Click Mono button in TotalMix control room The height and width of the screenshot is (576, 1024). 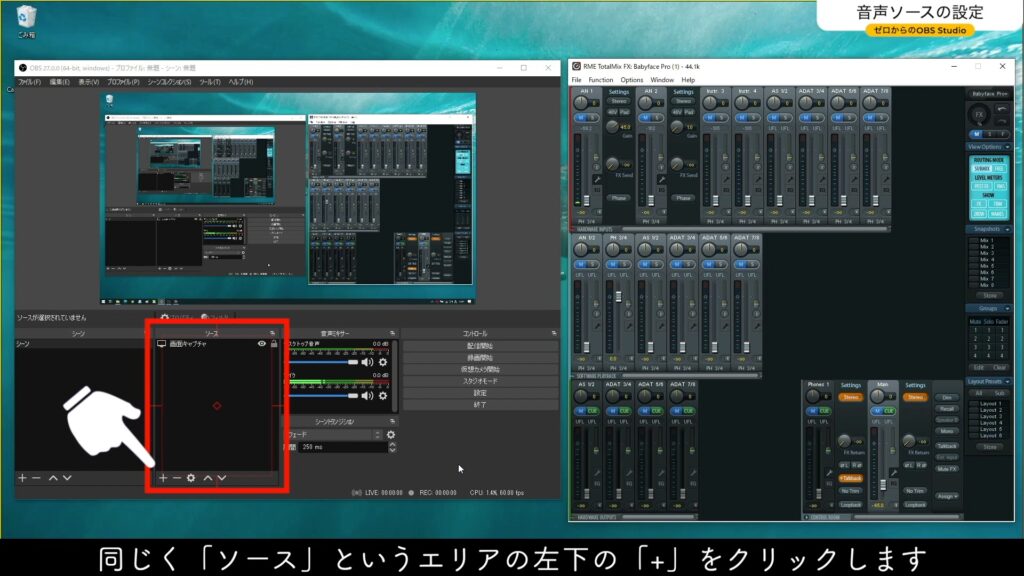click(x=947, y=431)
